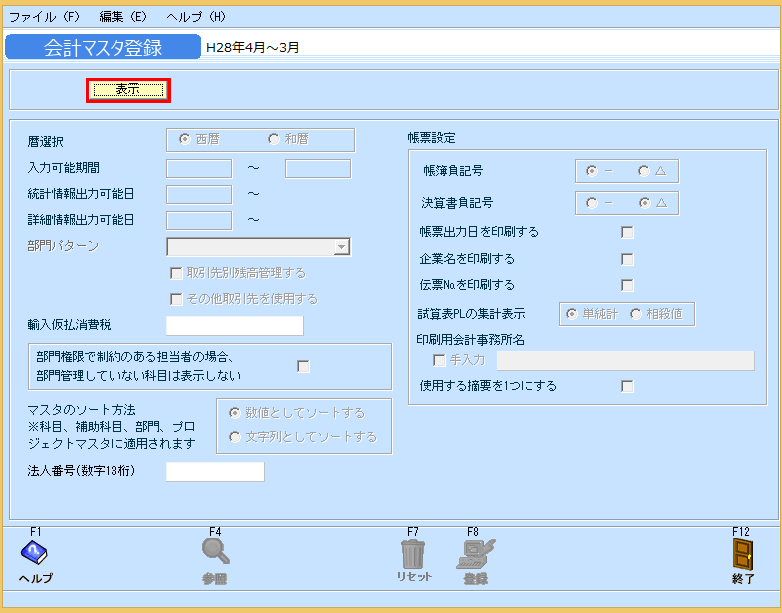Image resolution: width=782 pixels, height=613 pixels.
Task: Click the 法人番号 input field
Action: click(x=215, y=471)
